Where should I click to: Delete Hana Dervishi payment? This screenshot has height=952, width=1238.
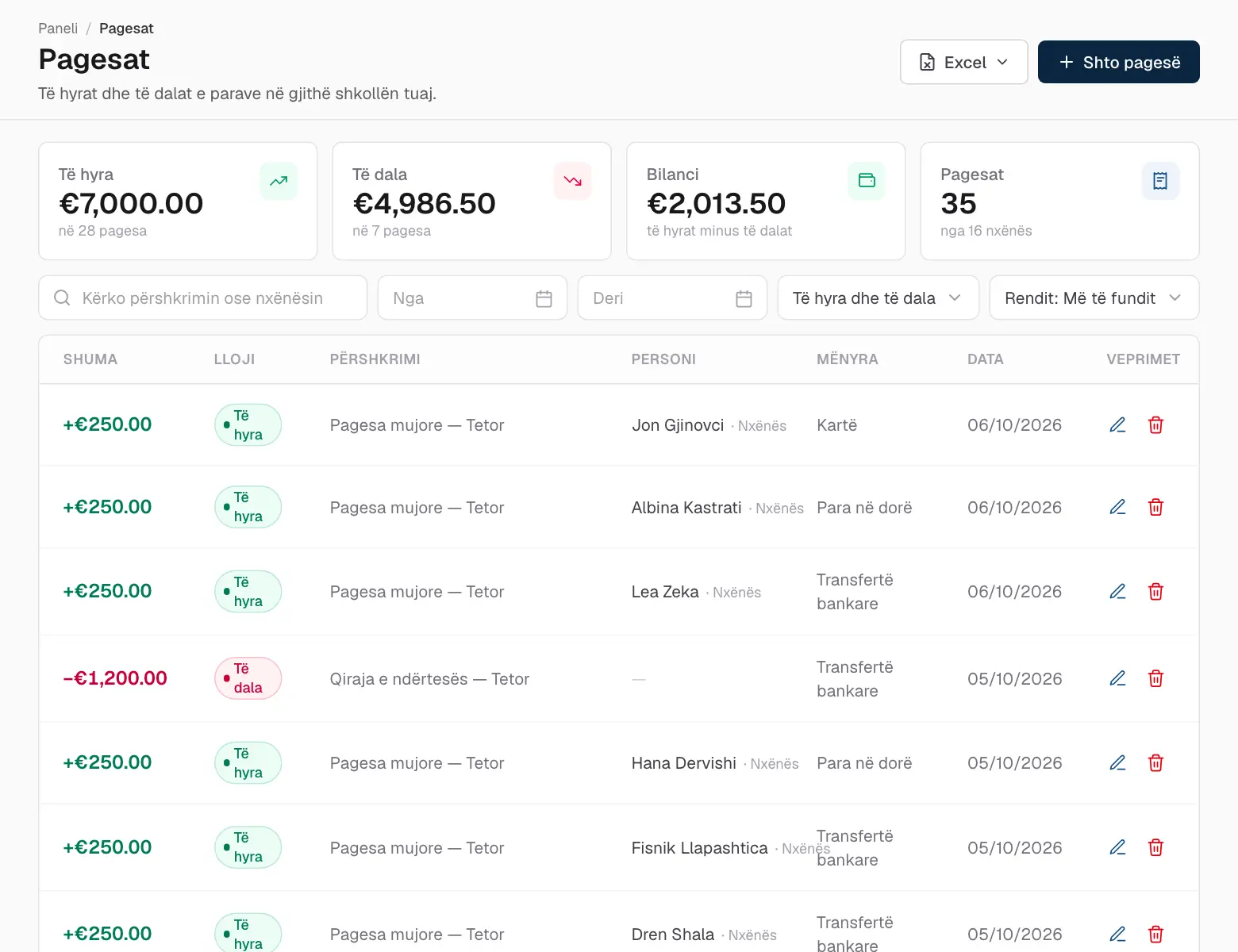(x=1155, y=763)
